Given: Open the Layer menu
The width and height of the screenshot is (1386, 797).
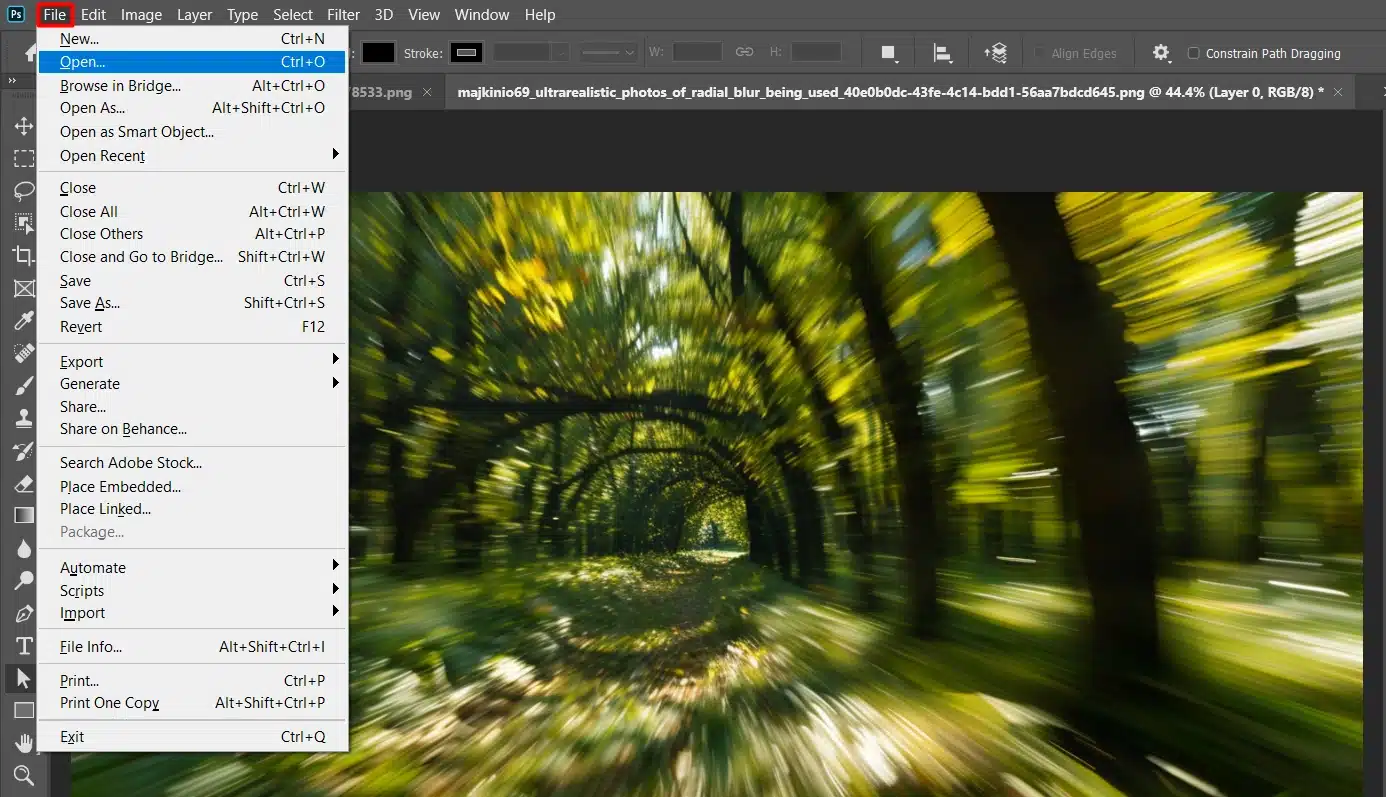Looking at the screenshot, I should pyautogui.click(x=194, y=15).
